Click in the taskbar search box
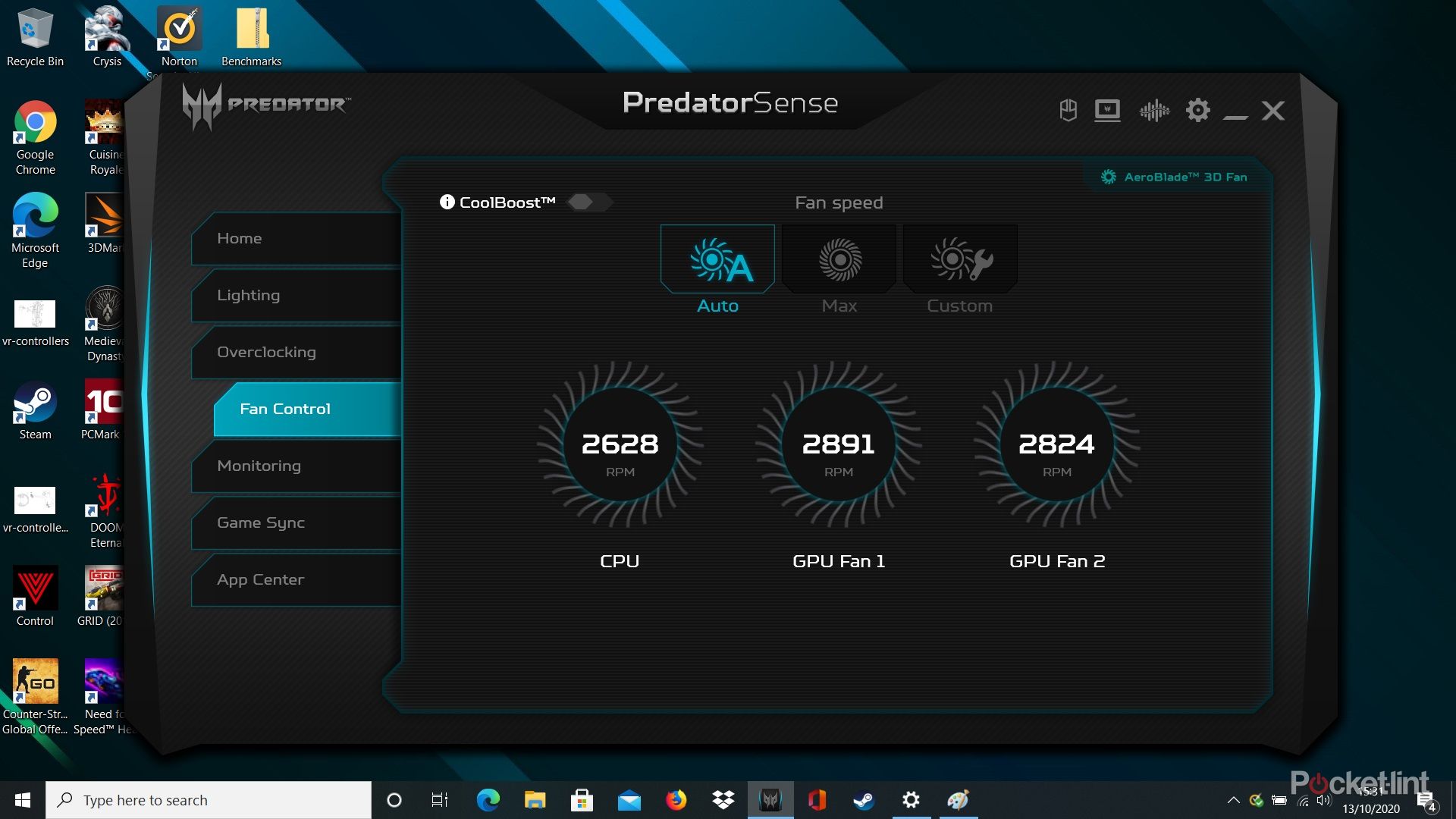Image resolution: width=1456 pixels, height=819 pixels. click(205, 799)
